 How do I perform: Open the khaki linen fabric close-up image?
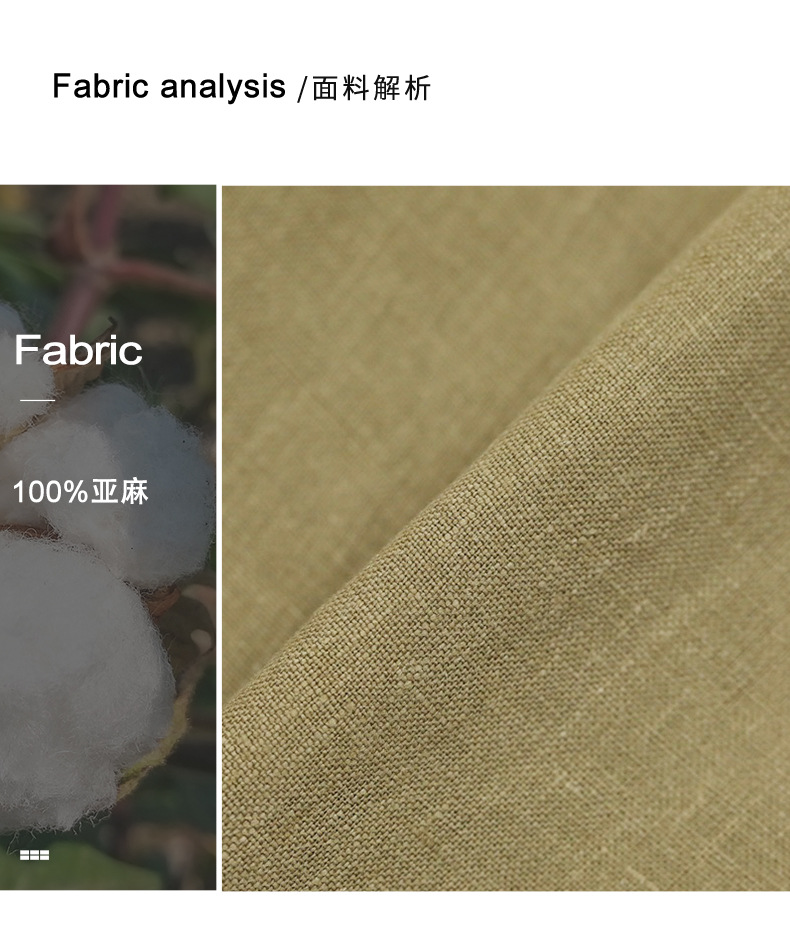[506, 538]
